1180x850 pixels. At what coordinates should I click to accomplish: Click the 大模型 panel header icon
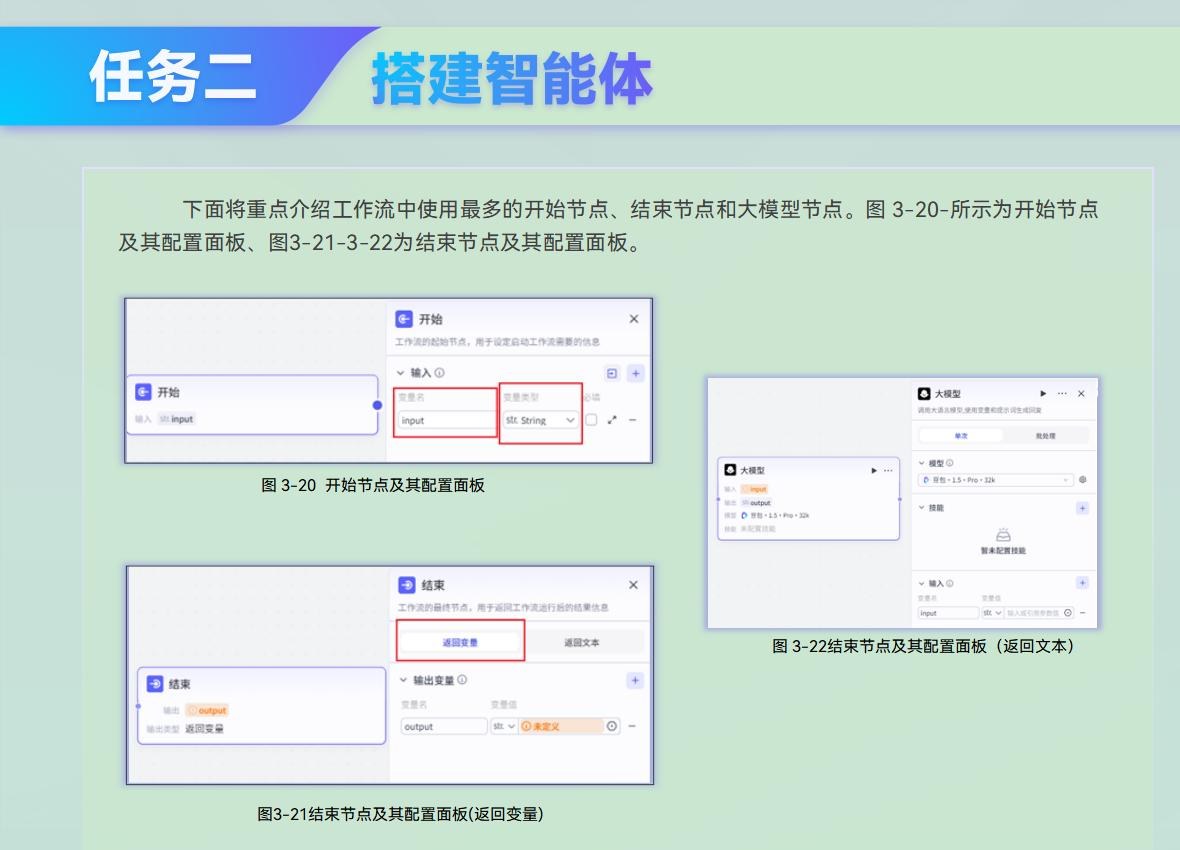point(924,394)
